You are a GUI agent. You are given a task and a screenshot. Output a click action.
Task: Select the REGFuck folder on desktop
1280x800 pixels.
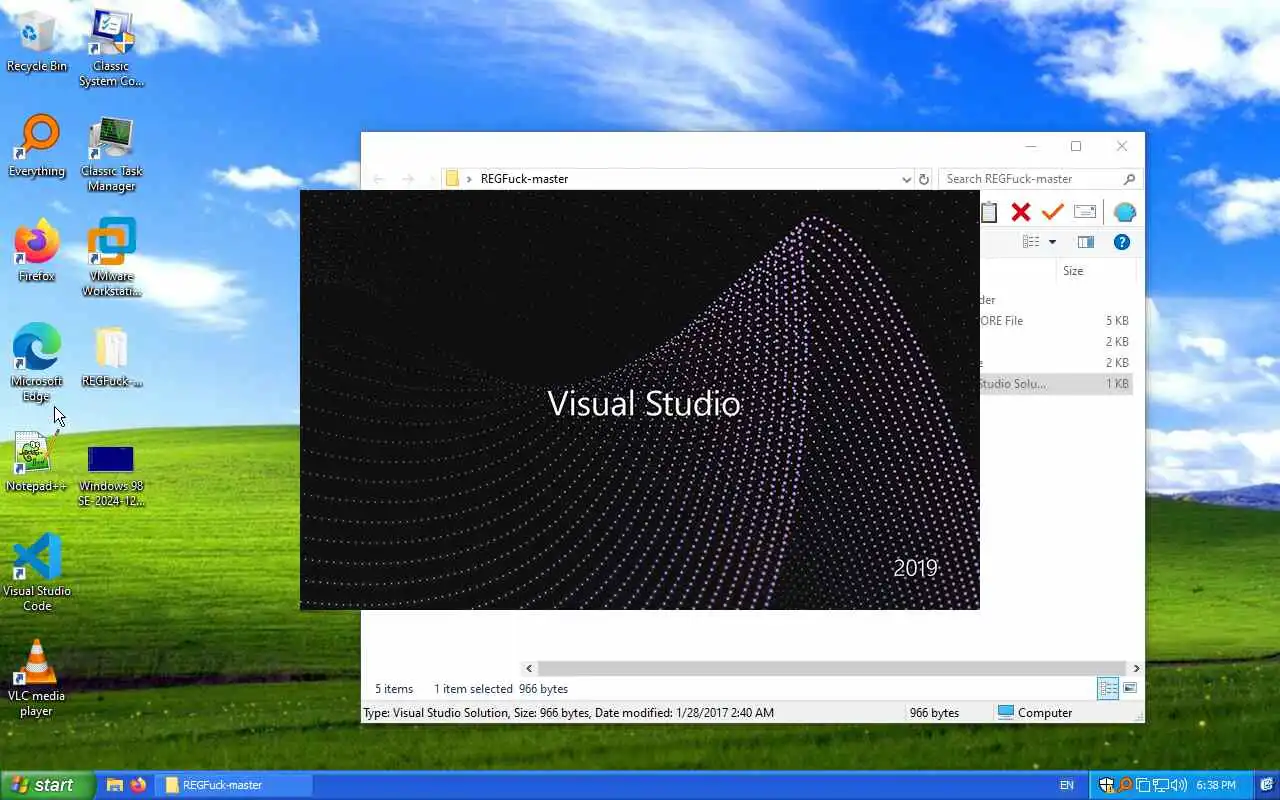pos(112,356)
